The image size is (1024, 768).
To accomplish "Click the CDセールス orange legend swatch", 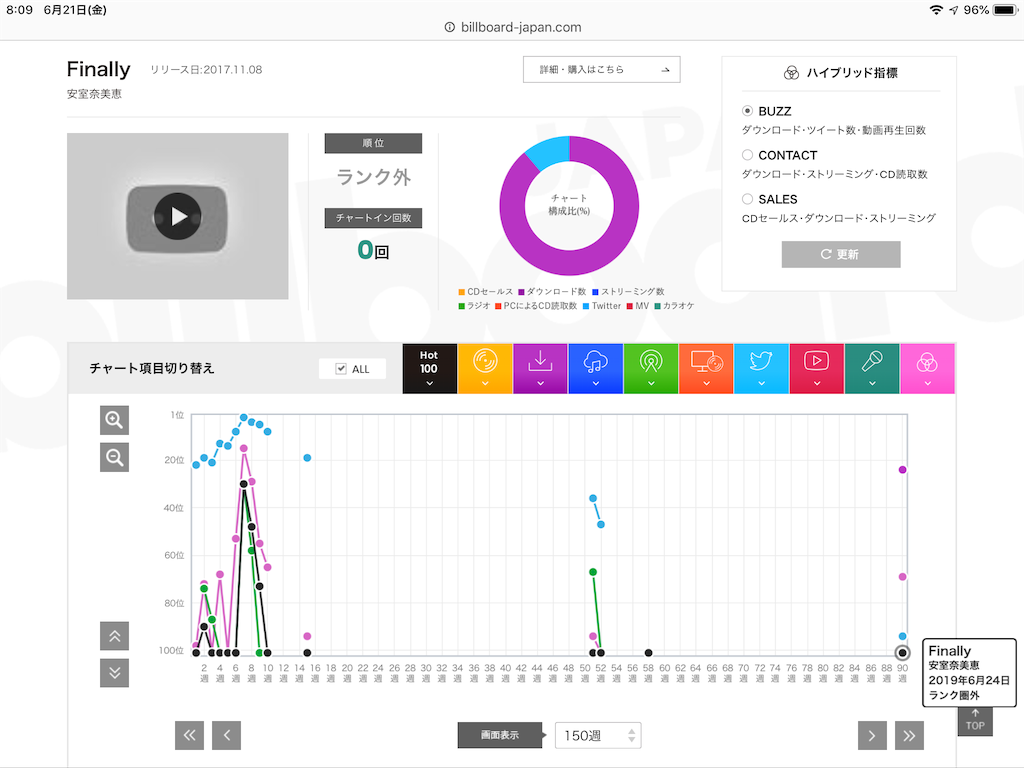I will coord(462,292).
